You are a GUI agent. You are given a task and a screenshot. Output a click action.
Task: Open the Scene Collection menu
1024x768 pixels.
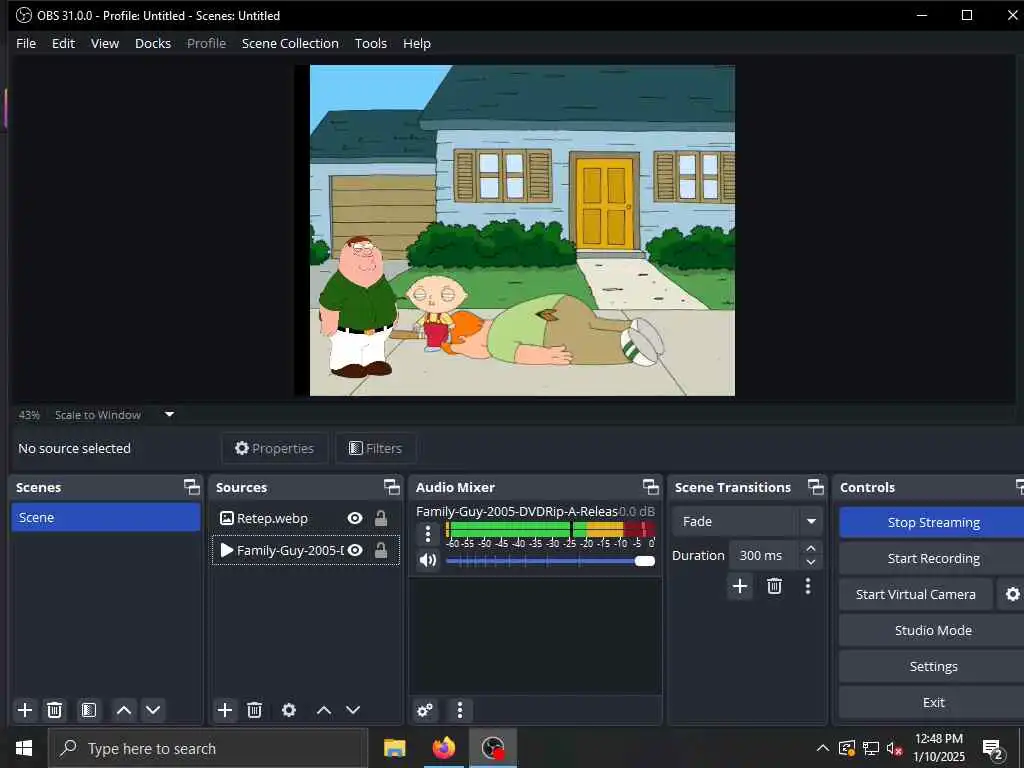tap(290, 43)
